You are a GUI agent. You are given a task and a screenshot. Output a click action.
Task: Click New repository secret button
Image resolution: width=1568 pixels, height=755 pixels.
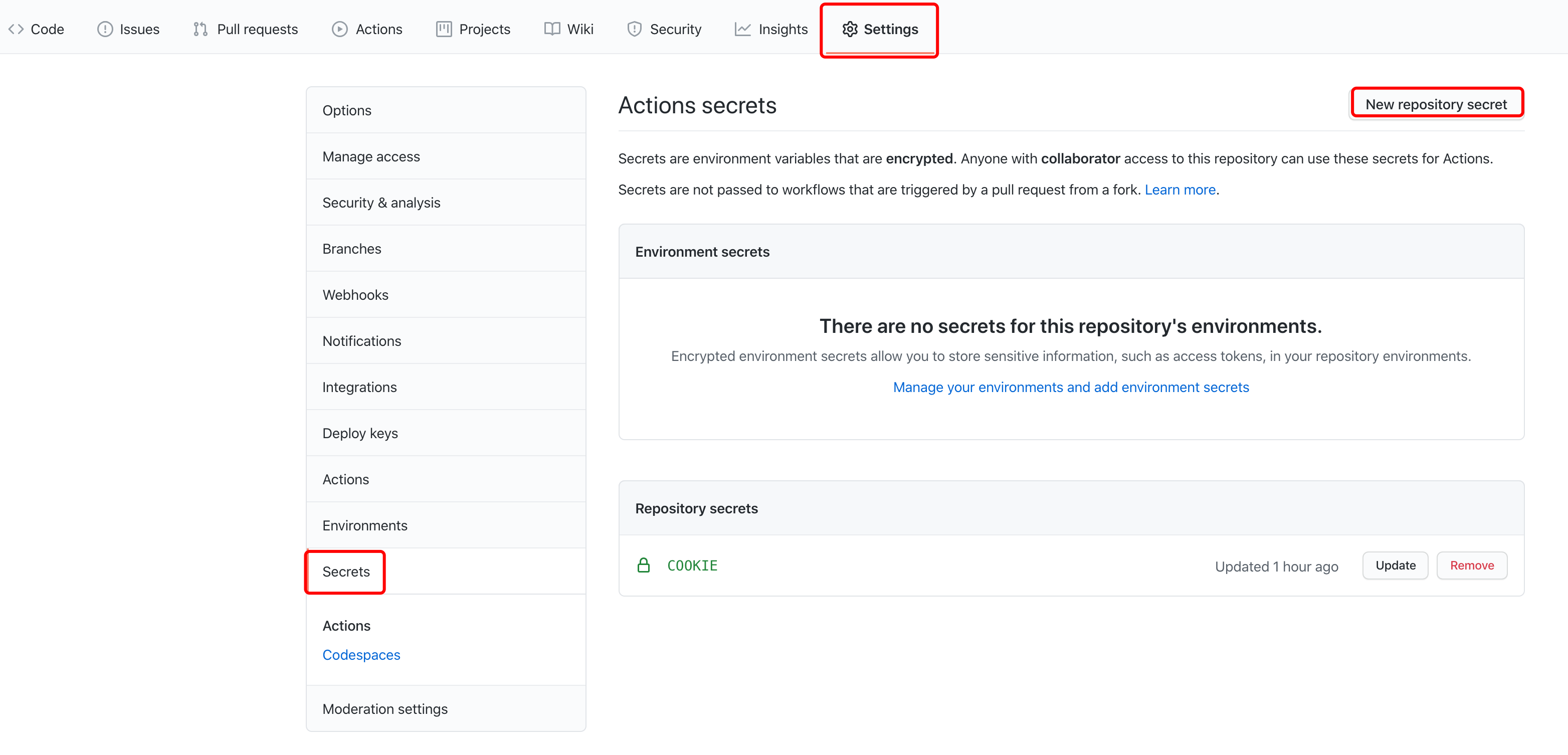1436,104
